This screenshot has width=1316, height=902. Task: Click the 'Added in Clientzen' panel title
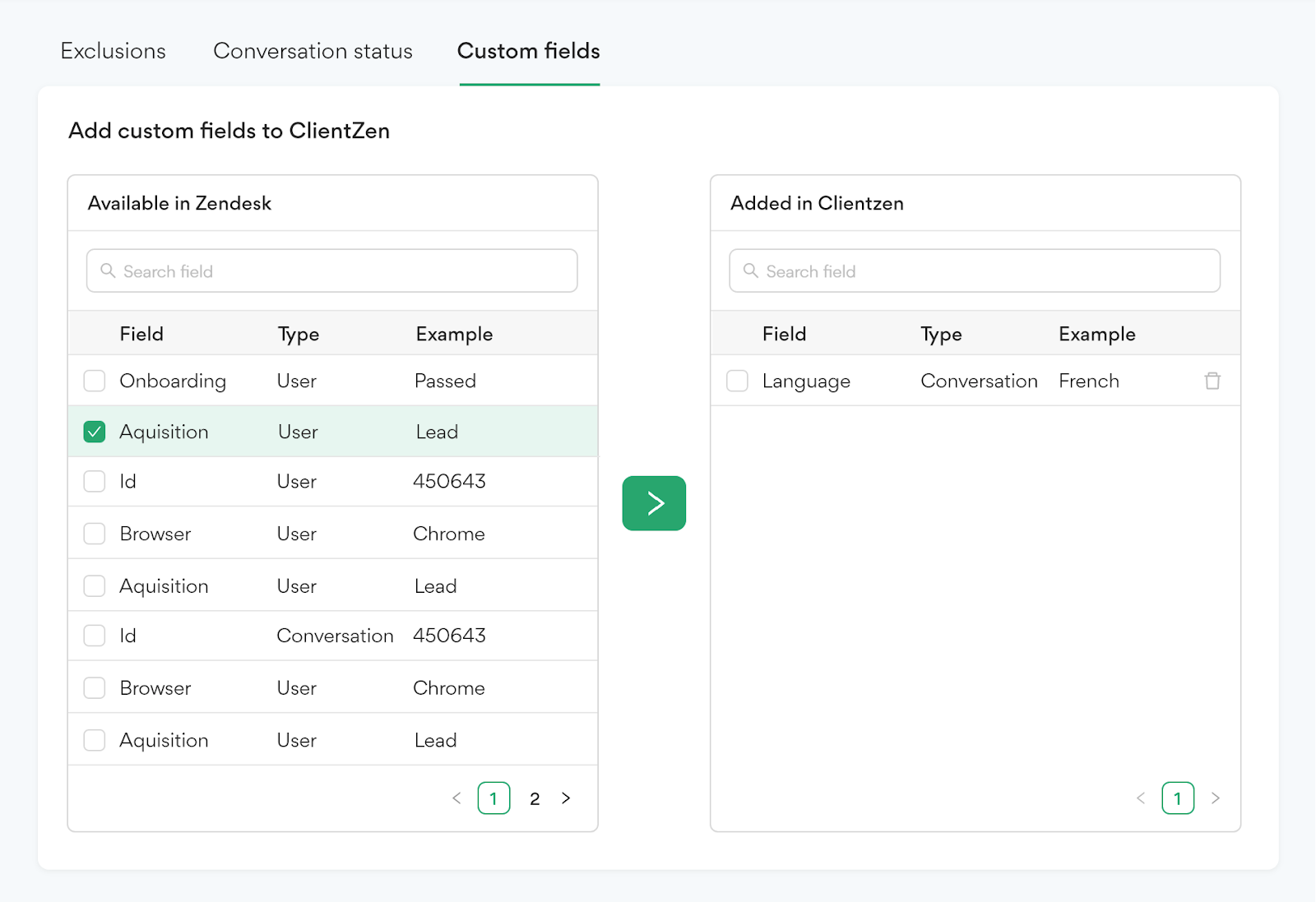[x=817, y=203]
